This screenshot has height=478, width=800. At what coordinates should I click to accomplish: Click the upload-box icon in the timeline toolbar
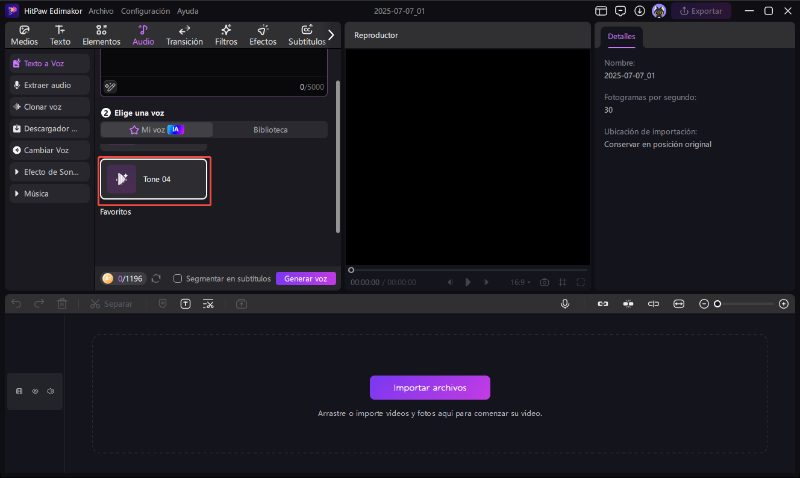tap(241, 304)
